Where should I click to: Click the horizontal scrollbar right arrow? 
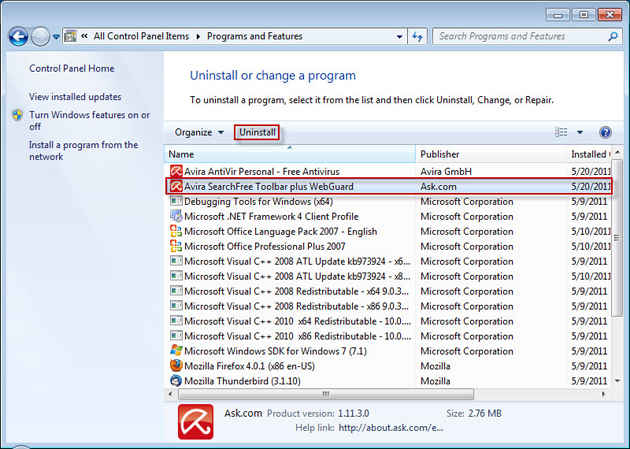(603, 394)
